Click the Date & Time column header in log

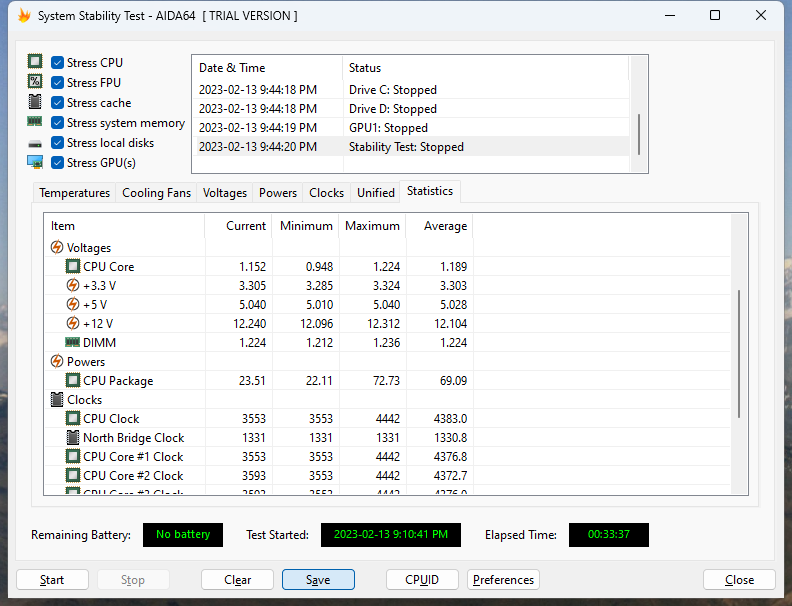coord(267,68)
